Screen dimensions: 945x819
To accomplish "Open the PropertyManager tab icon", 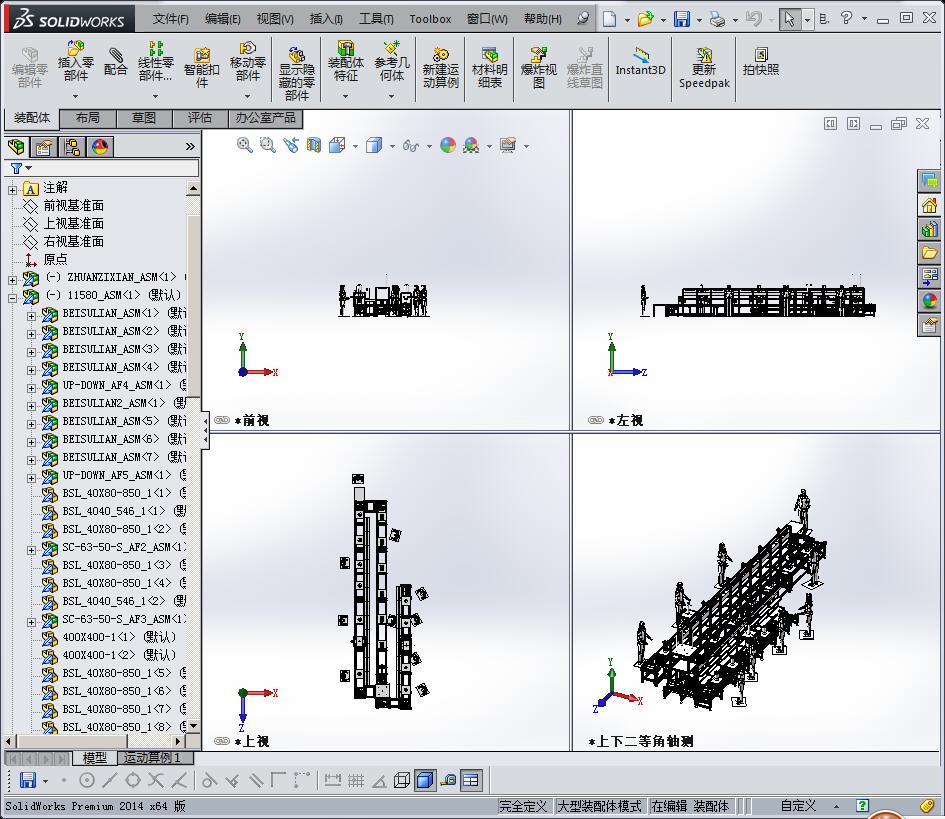I will pyautogui.click(x=45, y=147).
